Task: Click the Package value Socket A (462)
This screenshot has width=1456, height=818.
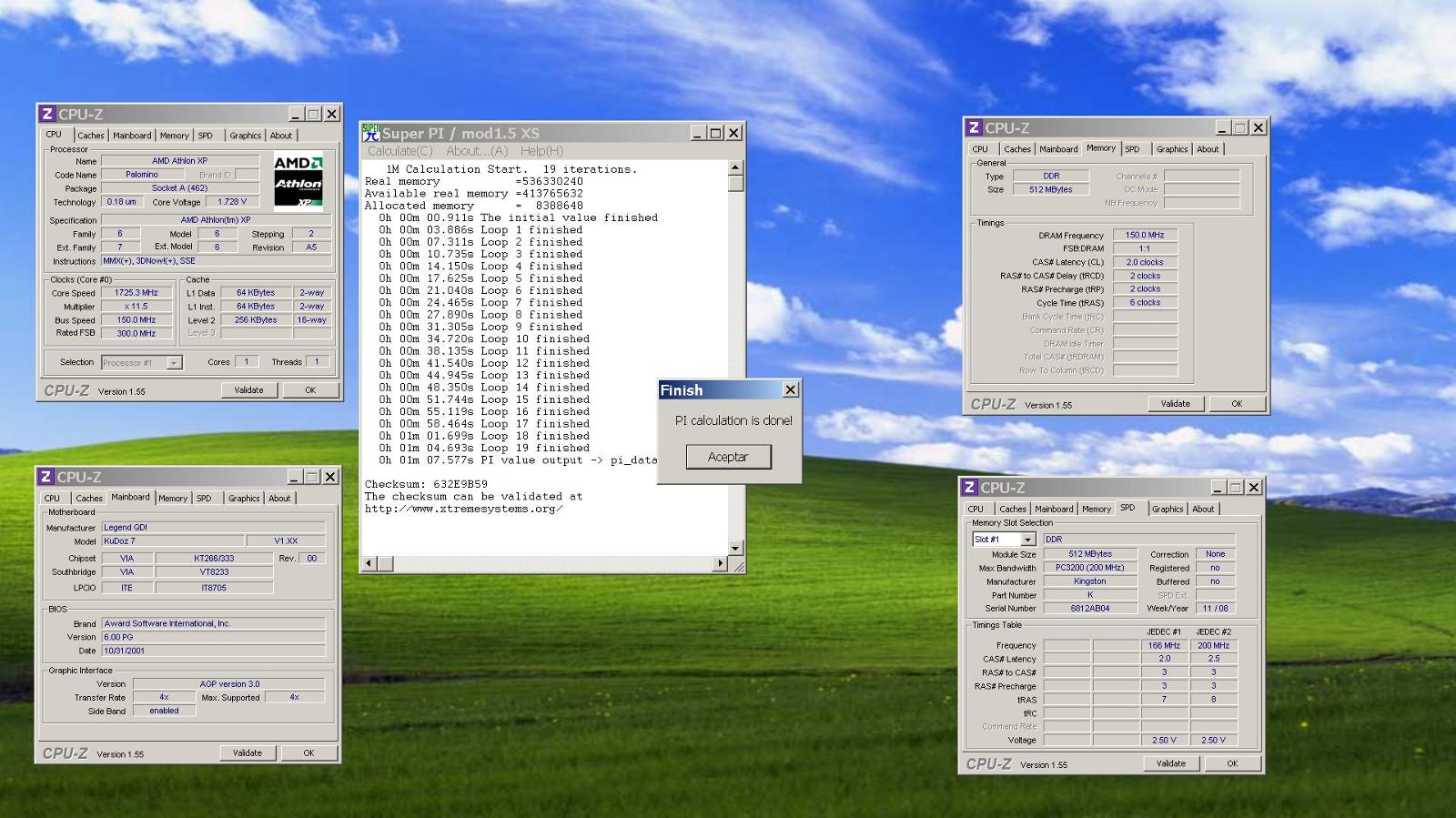Action: 179,188
